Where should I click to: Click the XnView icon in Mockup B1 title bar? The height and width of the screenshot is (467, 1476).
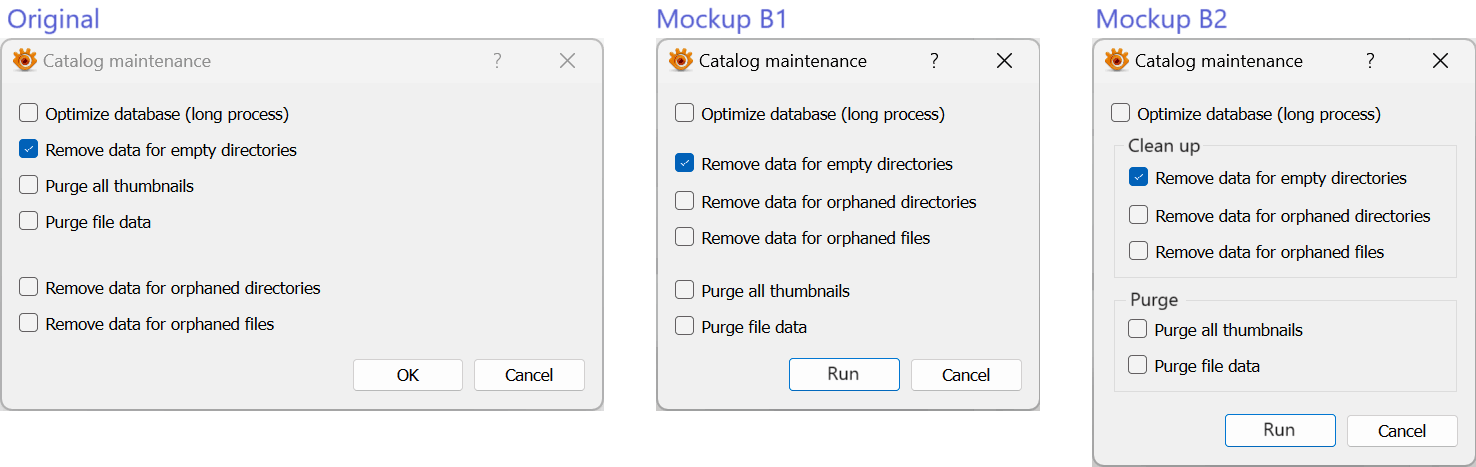click(681, 61)
